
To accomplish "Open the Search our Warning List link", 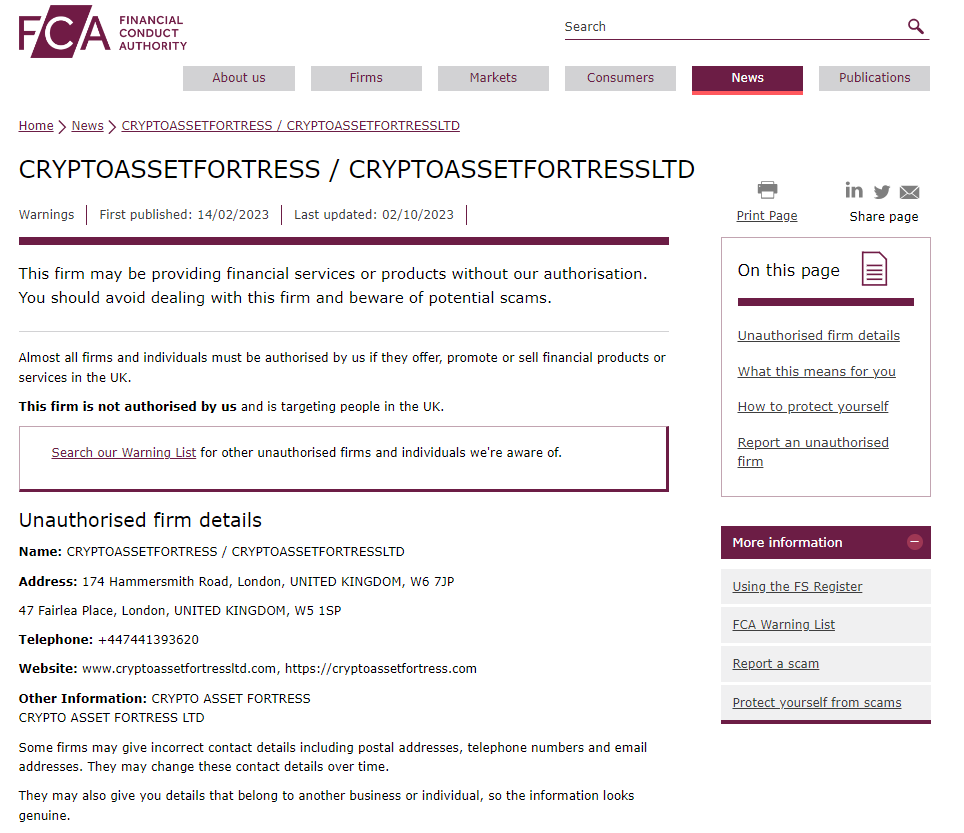I will click(x=124, y=453).
